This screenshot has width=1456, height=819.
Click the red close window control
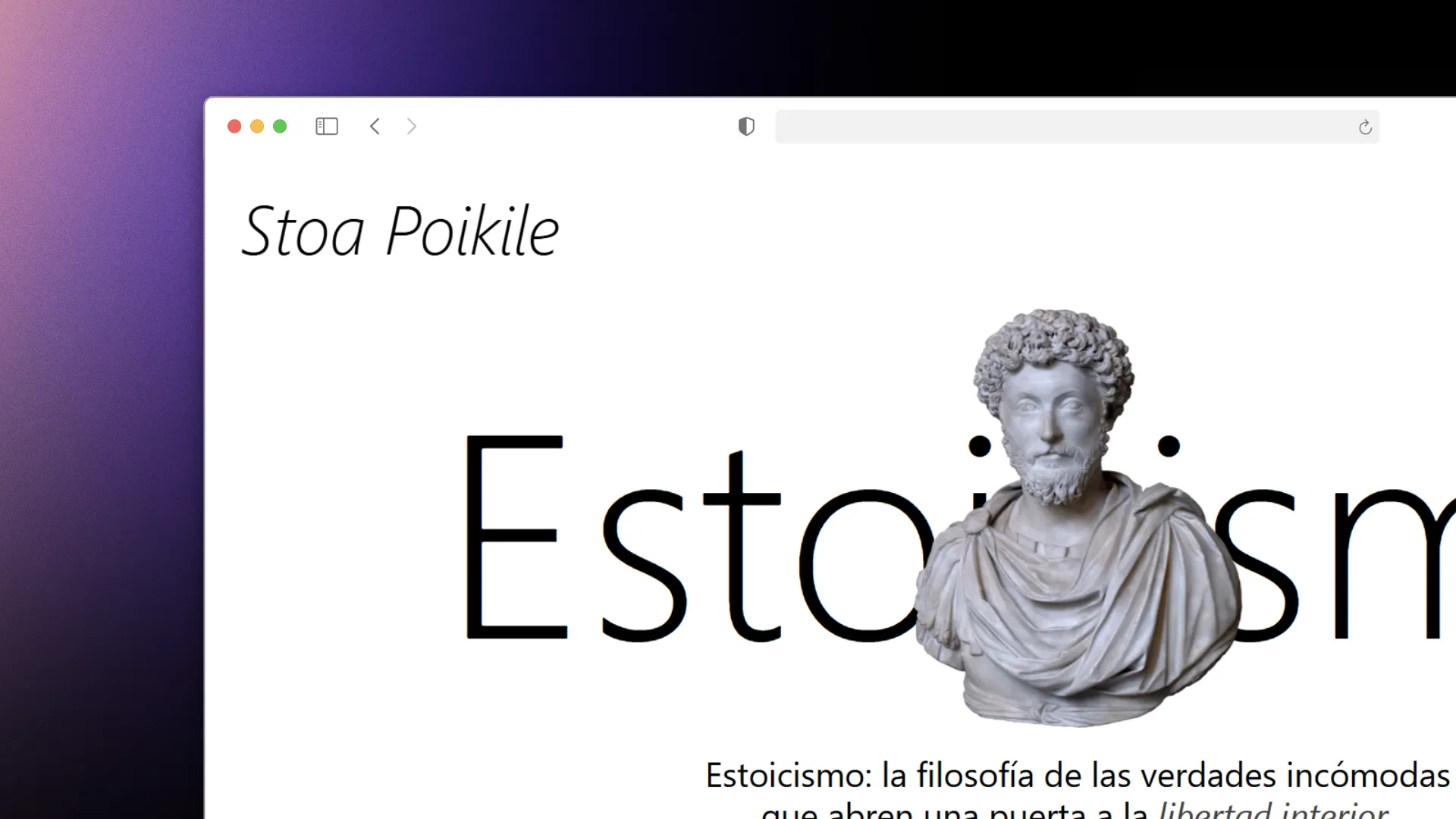coord(234,127)
